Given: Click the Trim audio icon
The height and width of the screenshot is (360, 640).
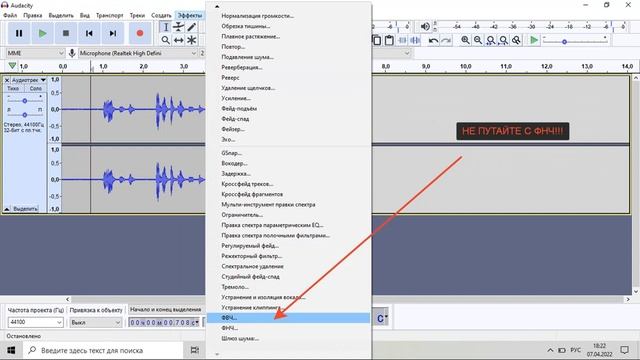Looking at the screenshot, I should pos(402,40).
